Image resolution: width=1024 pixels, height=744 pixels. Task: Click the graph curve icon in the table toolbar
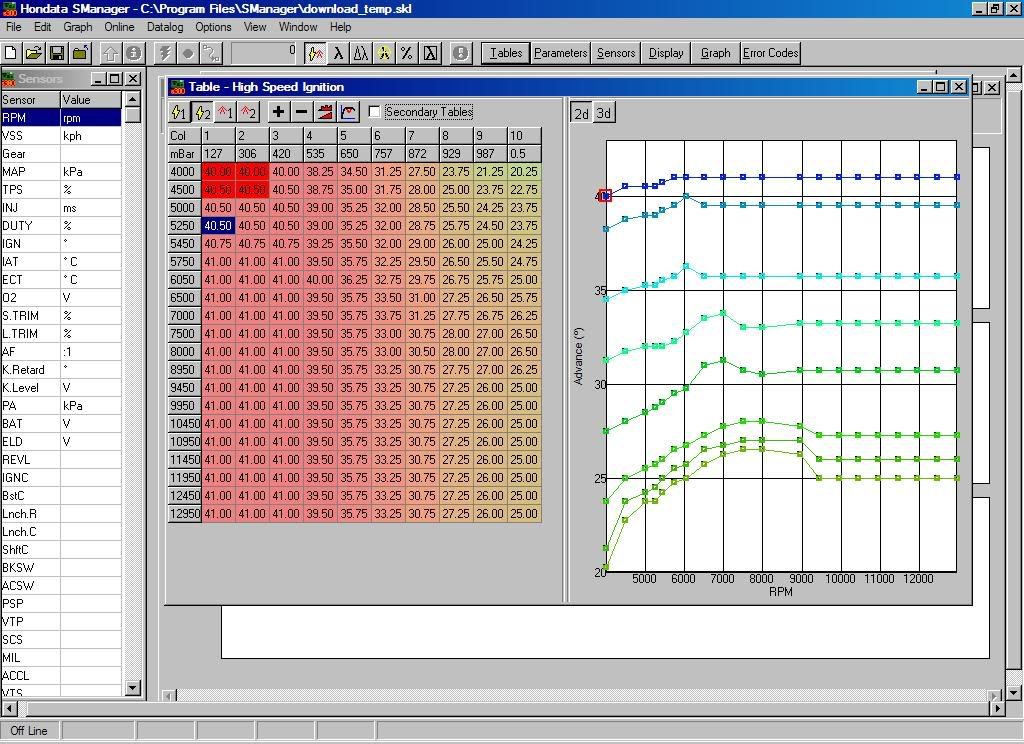[x=348, y=112]
